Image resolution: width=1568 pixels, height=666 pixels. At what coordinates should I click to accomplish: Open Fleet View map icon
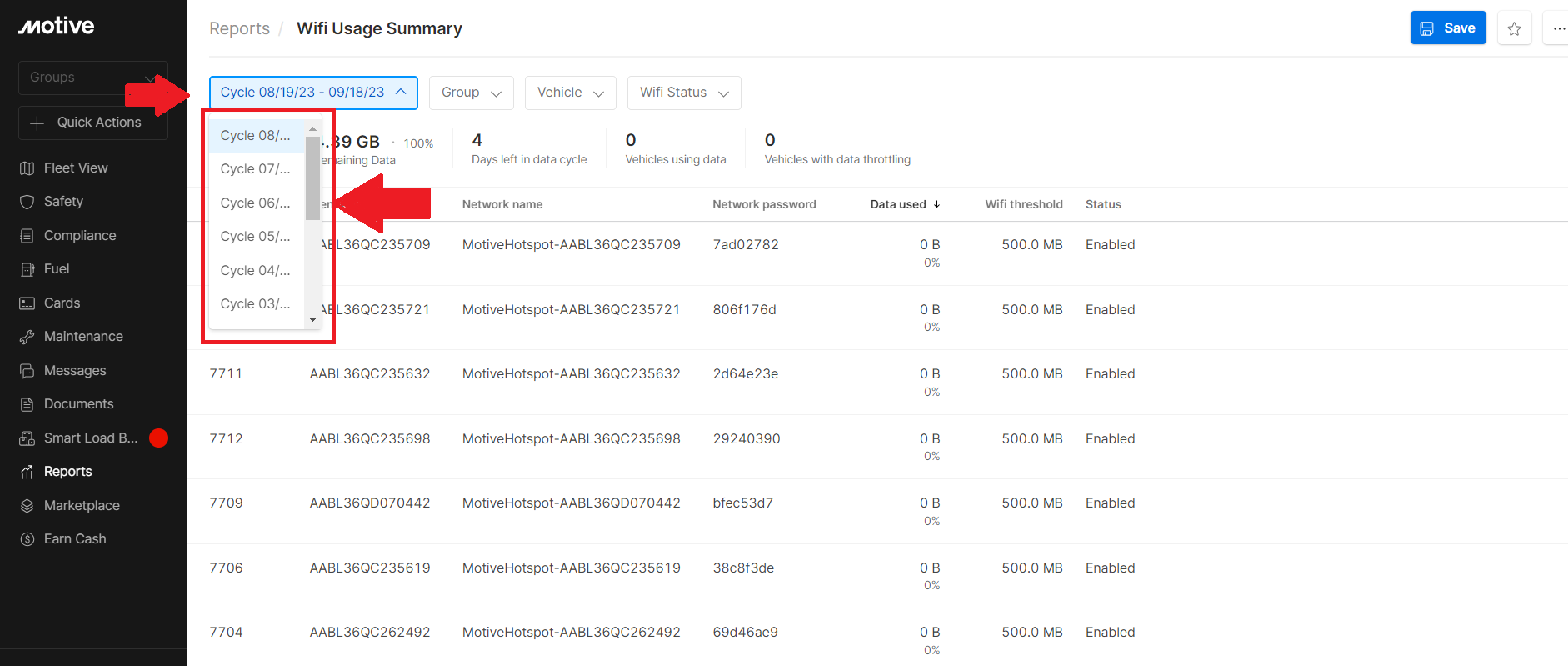[x=27, y=168]
